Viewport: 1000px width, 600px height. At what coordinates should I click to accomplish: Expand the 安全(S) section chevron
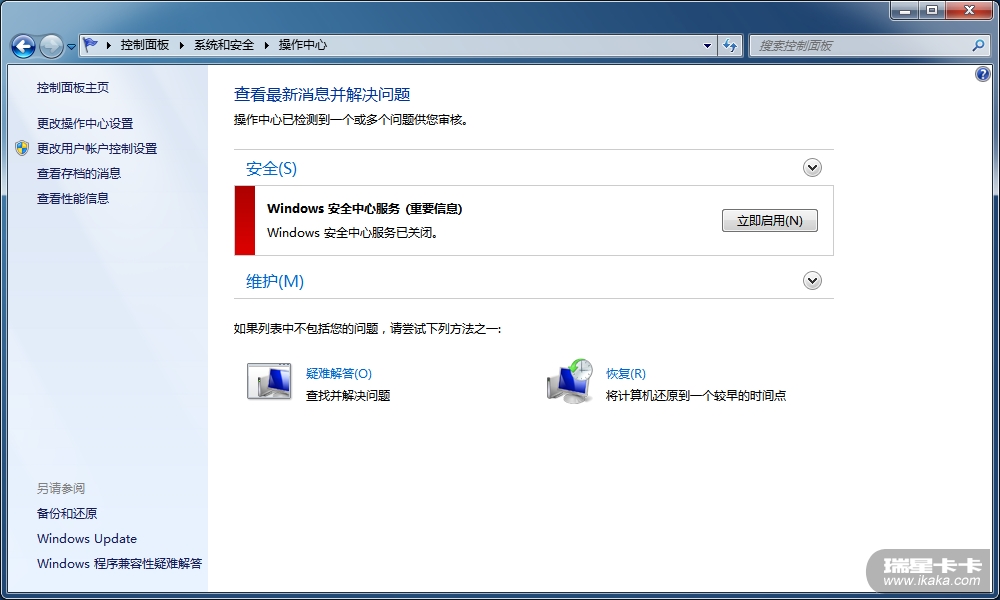click(x=812, y=168)
